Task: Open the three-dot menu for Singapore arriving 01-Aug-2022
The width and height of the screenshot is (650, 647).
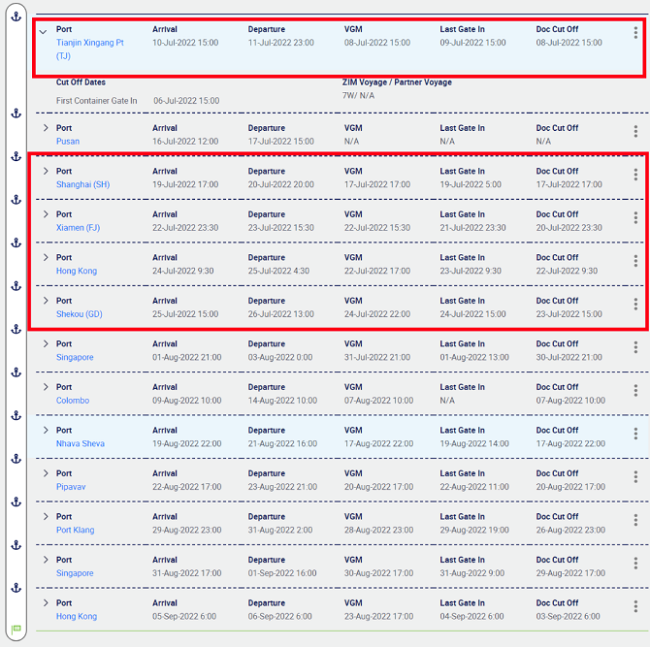Action: point(635,347)
